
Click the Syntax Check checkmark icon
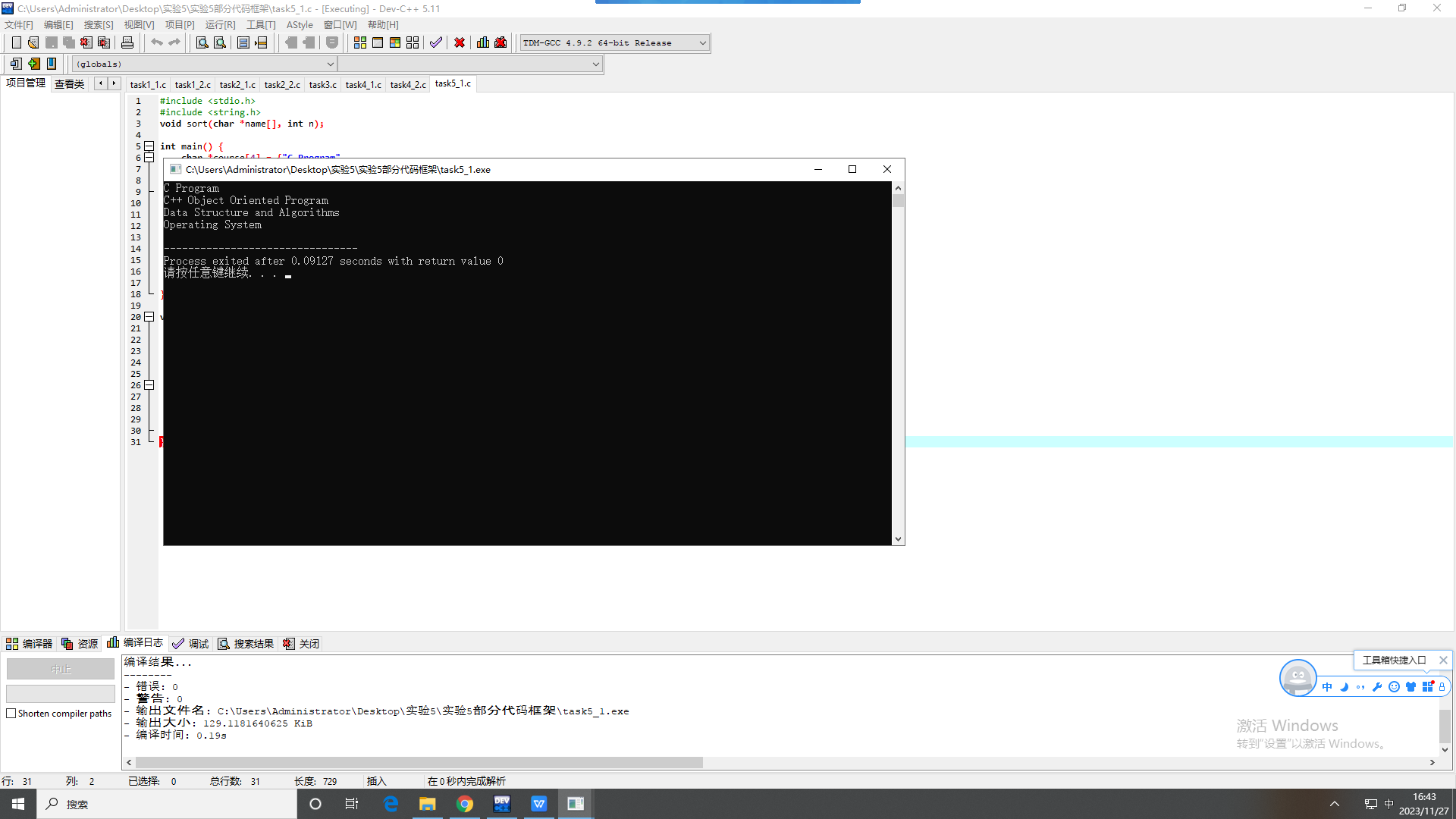435,42
